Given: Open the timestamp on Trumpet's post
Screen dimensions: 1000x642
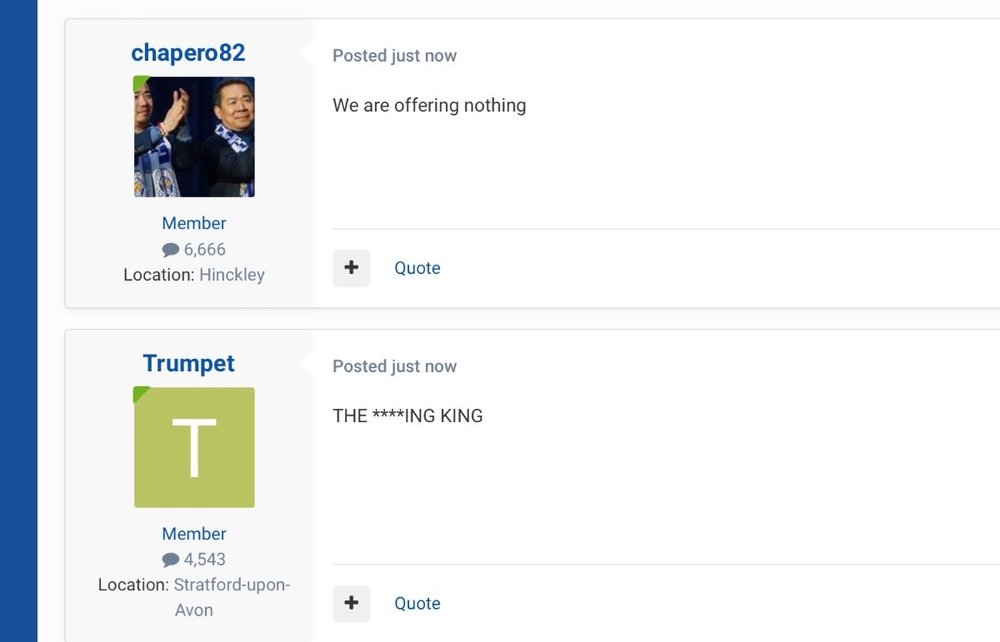Looking at the screenshot, I should (395, 367).
